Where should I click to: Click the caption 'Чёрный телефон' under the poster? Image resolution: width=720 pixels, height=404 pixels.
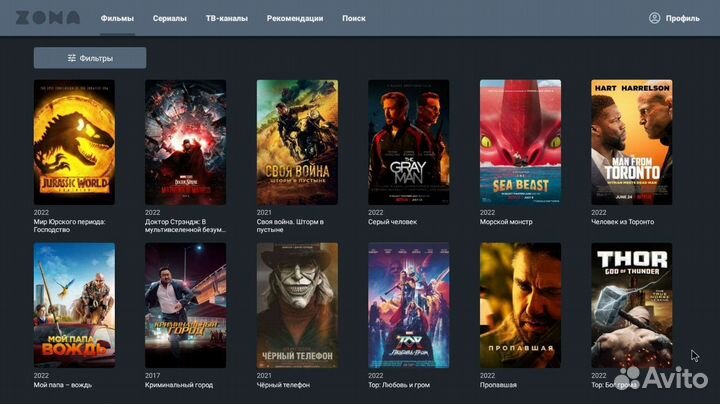(283, 385)
